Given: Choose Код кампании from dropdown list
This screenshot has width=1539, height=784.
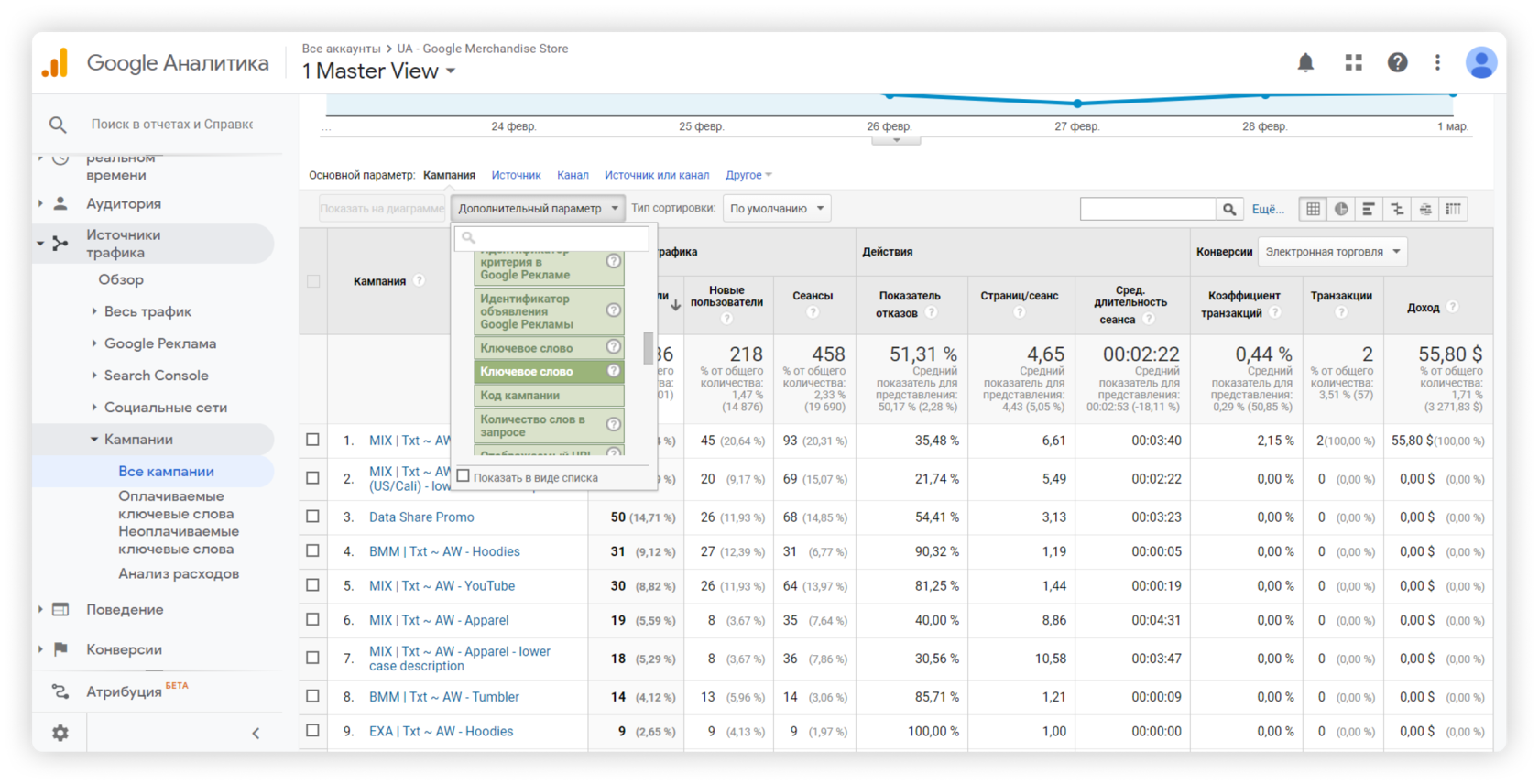Looking at the screenshot, I should 549,395.
